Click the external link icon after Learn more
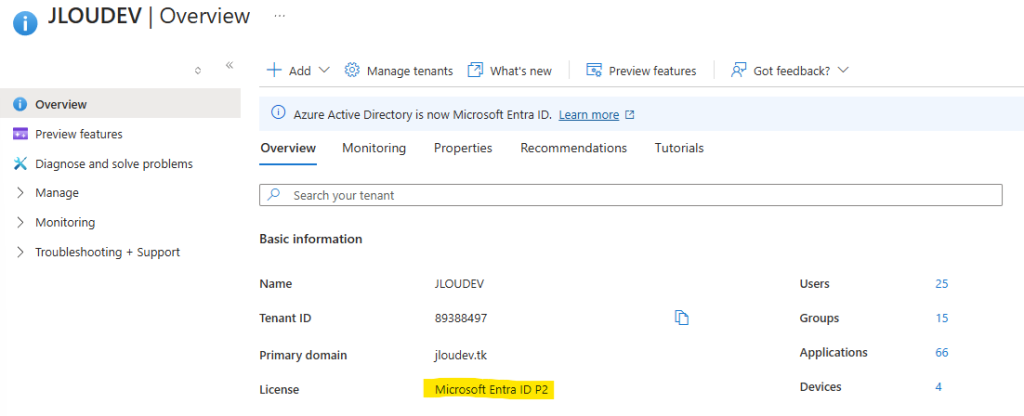The height and width of the screenshot is (416, 1024). 630,115
